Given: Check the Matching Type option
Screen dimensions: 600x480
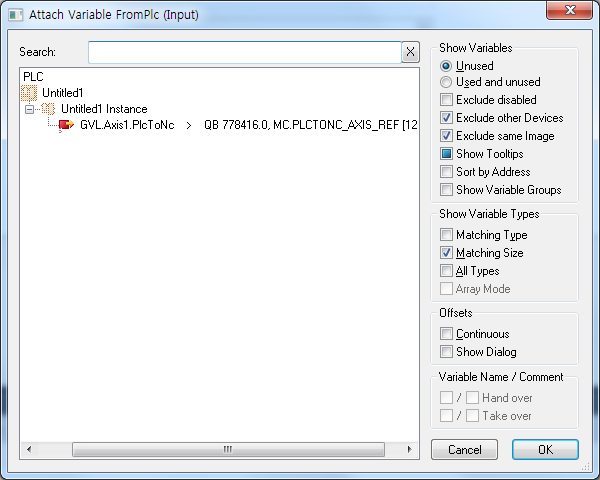Looking at the screenshot, I should (x=446, y=234).
